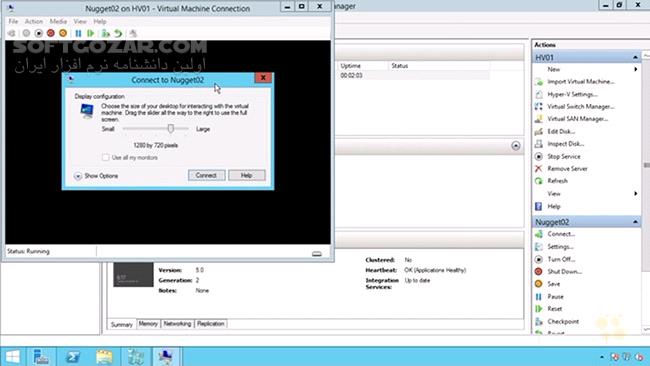Screen dimensions: 650x366
Task: Expand the New submenu in Actions
Action: click(x=635, y=69)
